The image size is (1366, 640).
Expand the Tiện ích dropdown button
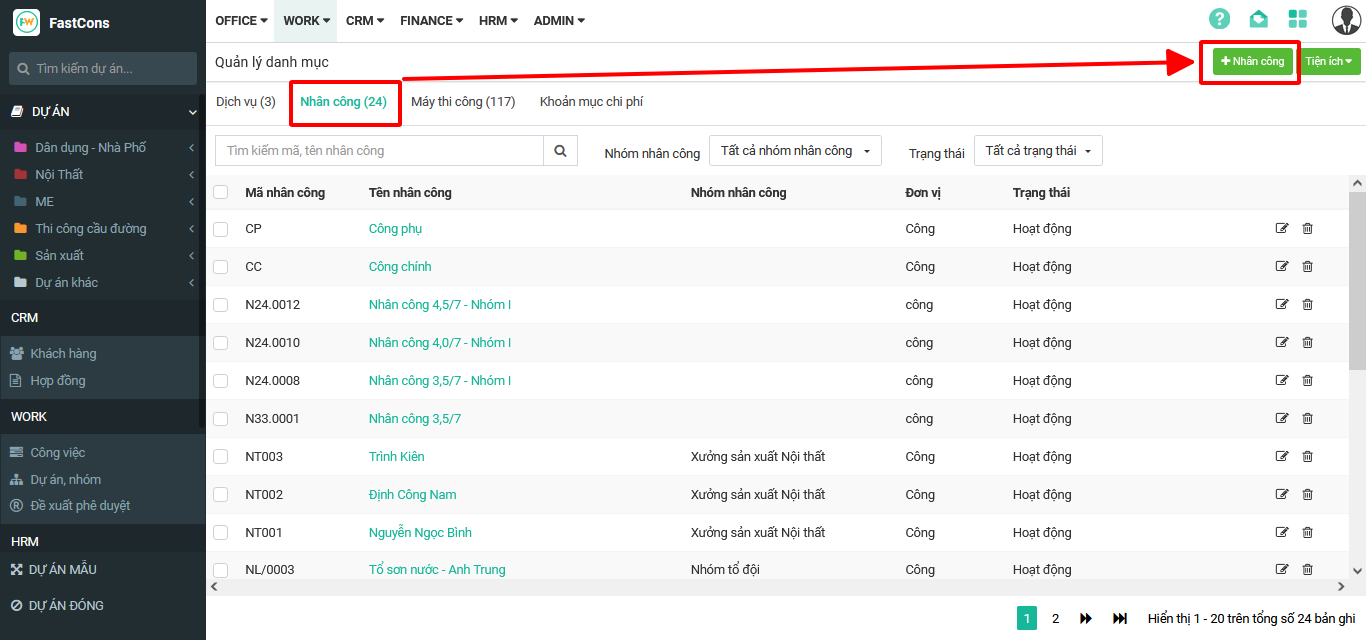(x=1329, y=61)
